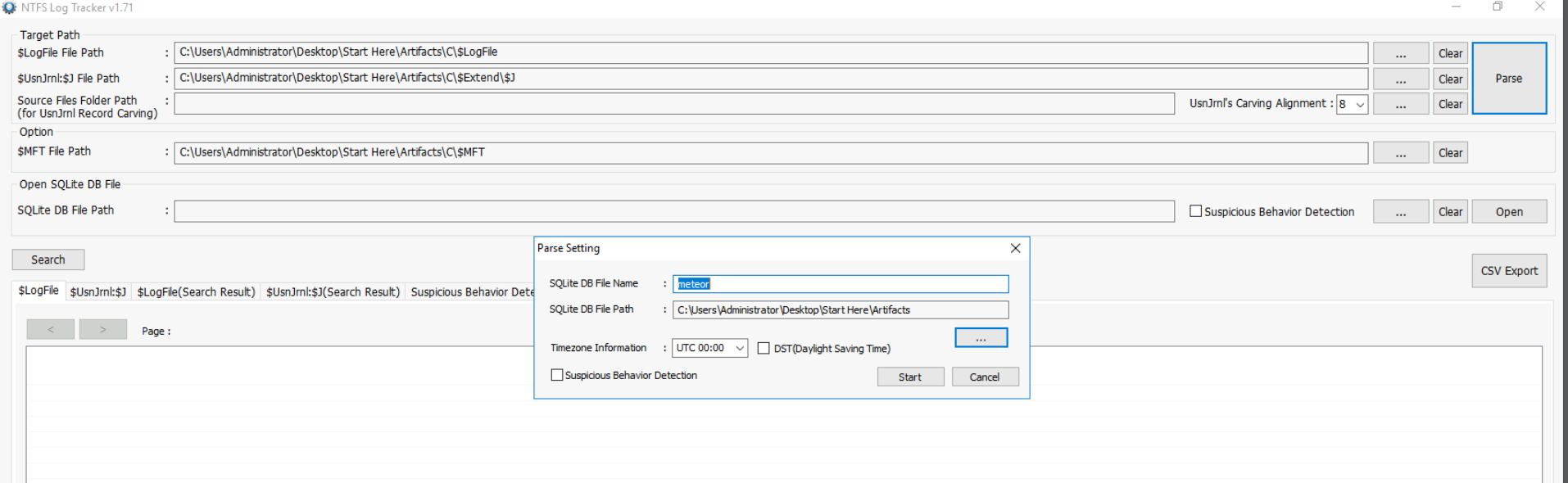Click the Search button
The image size is (1568, 483).
[x=48, y=260]
